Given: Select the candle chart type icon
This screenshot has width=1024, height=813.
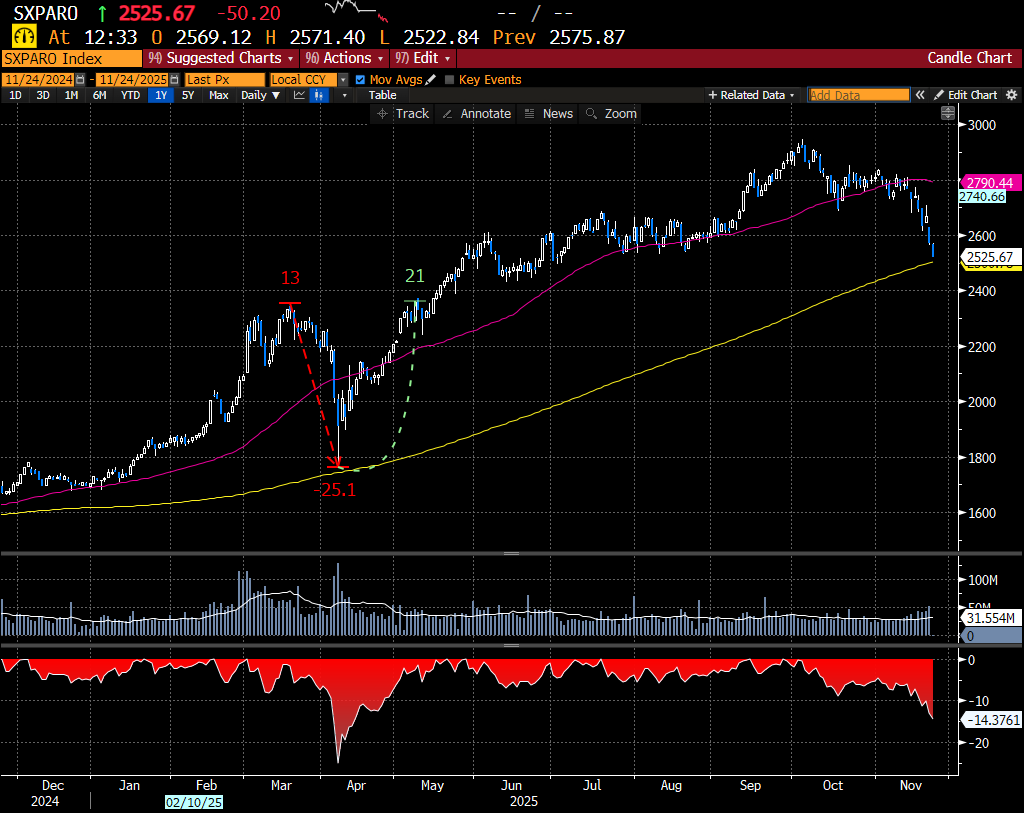Looking at the screenshot, I should 319,95.
